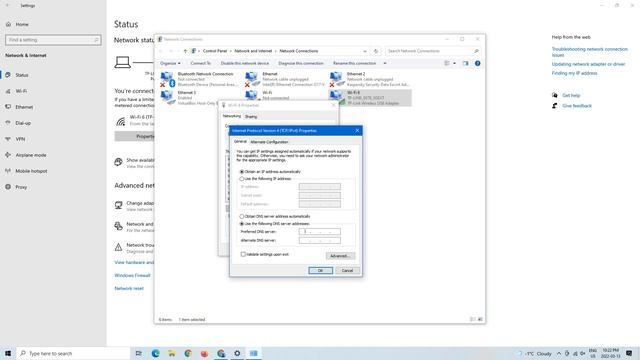The height and width of the screenshot is (360, 640).
Task: Open Home in Settings sidebar
Action: (x=22, y=24)
